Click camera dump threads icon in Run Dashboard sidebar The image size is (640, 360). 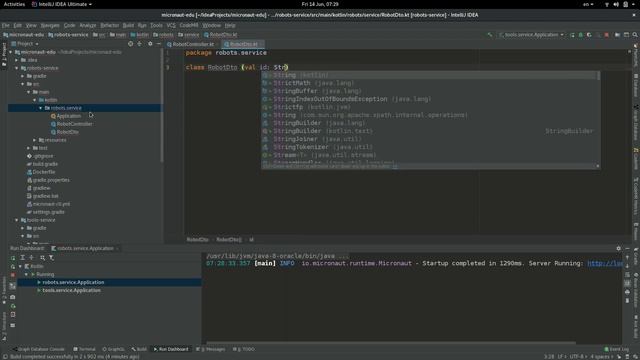point(13,297)
